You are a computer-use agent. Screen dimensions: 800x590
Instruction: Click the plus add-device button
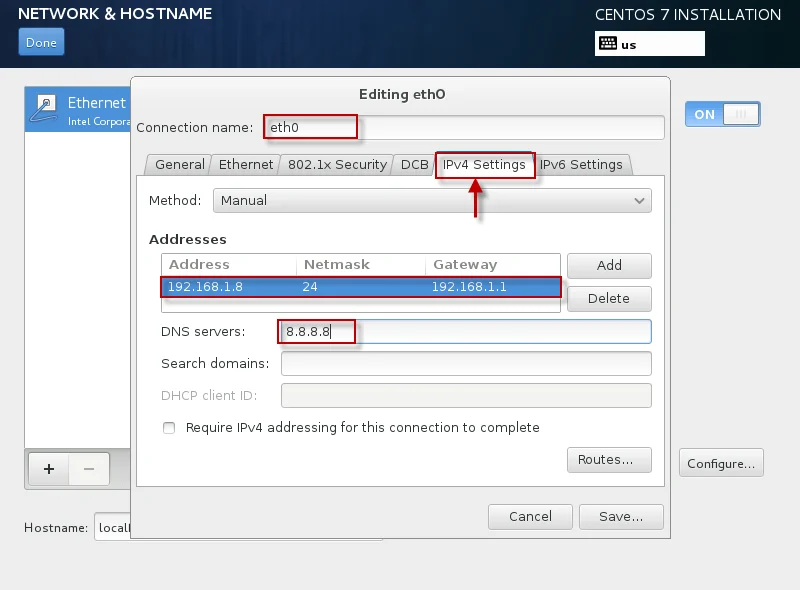coord(48,468)
